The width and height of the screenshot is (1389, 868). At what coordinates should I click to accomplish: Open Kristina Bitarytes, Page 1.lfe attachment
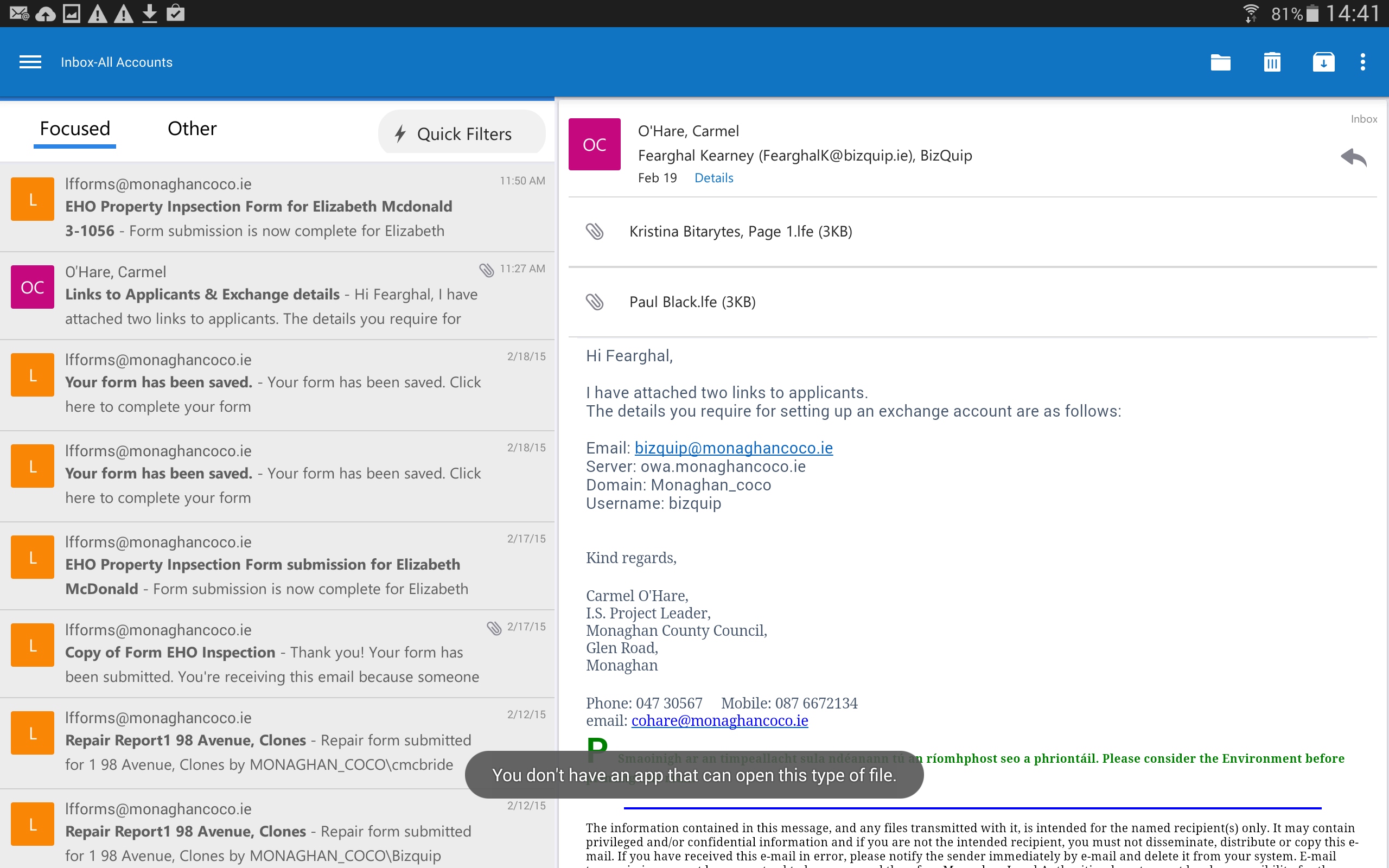741,231
